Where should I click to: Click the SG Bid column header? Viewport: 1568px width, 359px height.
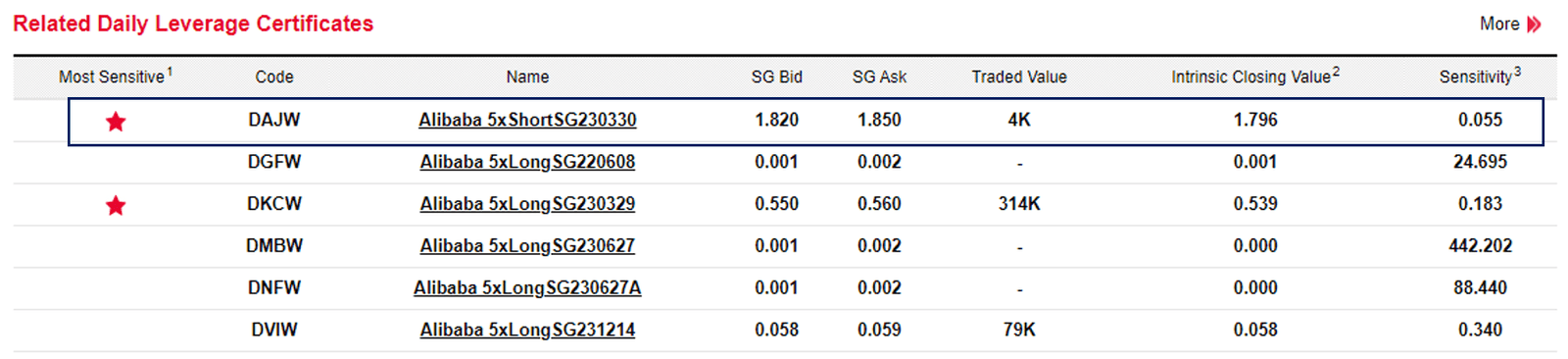tap(777, 77)
